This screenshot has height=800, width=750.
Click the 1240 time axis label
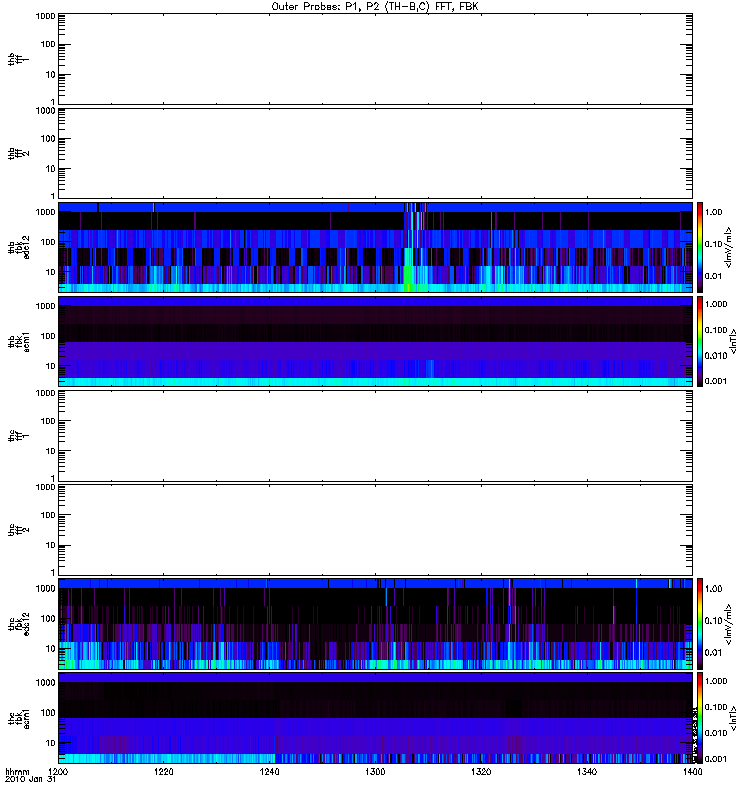click(269, 771)
